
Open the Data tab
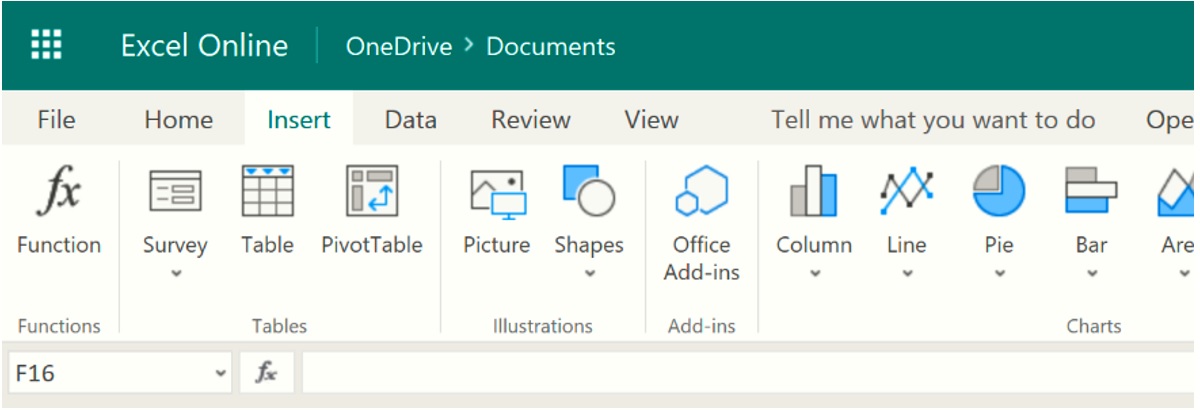(410, 120)
